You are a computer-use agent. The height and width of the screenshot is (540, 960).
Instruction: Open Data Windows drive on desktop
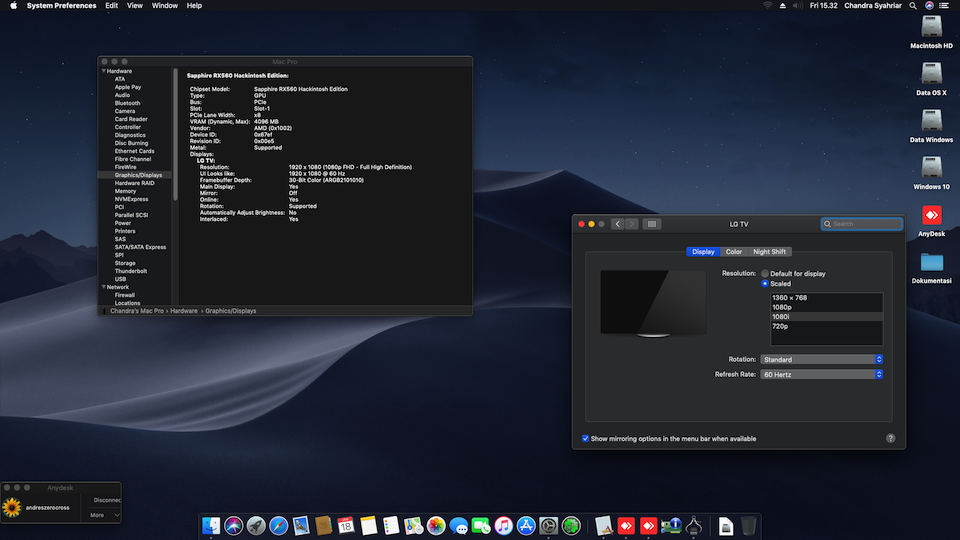pyautogui.click(x=931, y=126)
